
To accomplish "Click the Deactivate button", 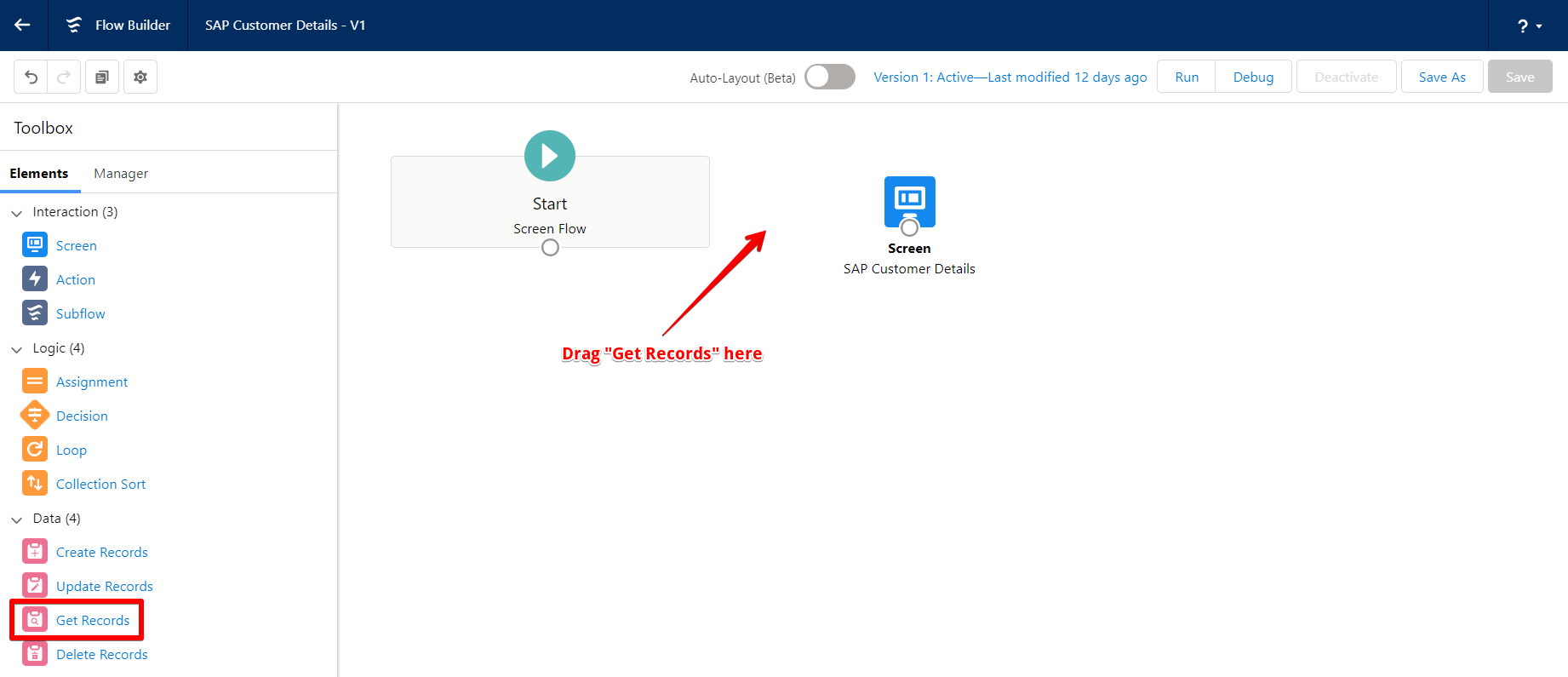I will (1347, 77).
